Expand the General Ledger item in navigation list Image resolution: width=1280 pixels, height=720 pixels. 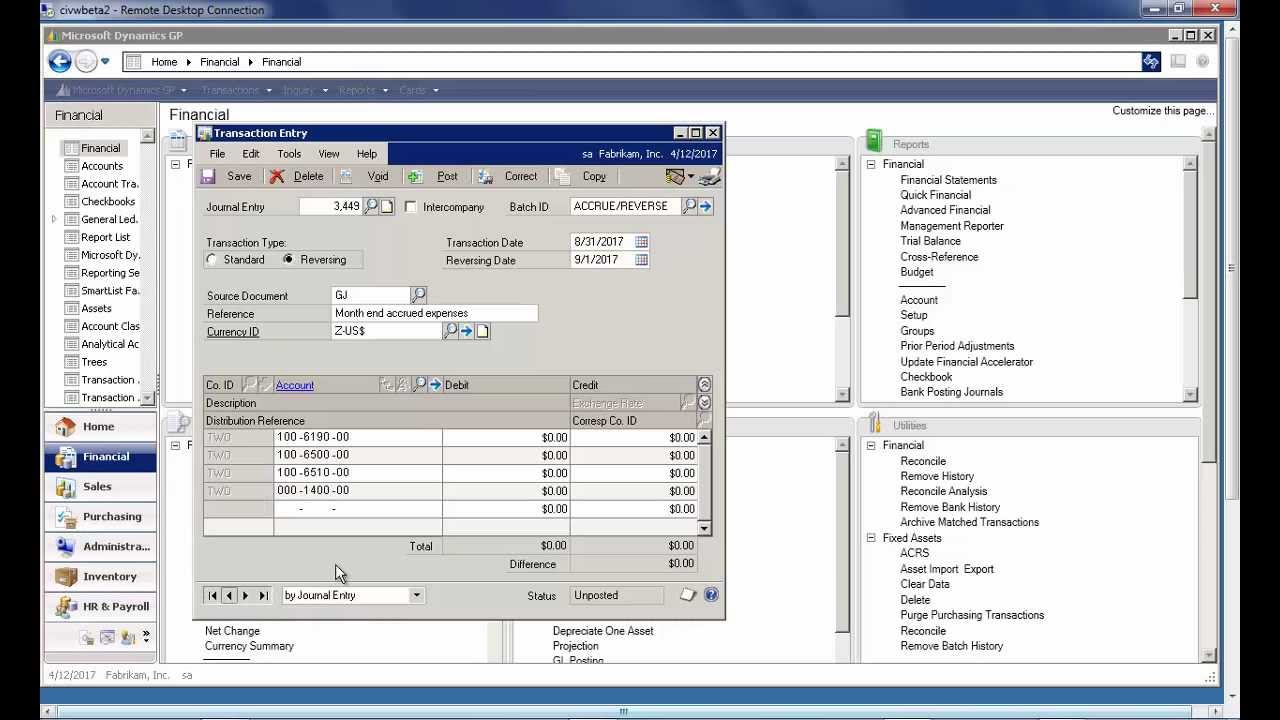pos(54,219)
